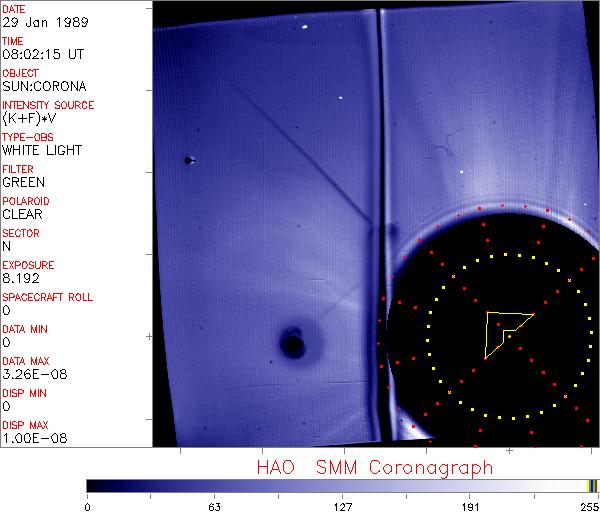Click the rainbow stripes at color bar end
600x512 pixels.
[592, 486]
